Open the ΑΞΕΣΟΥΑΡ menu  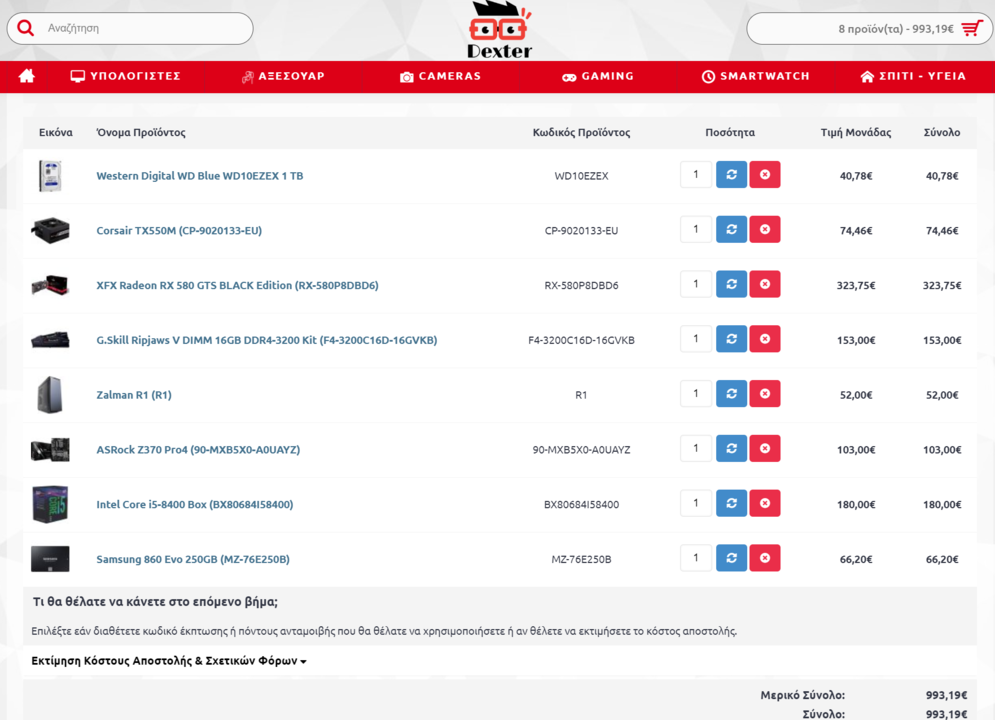point(283,76)
